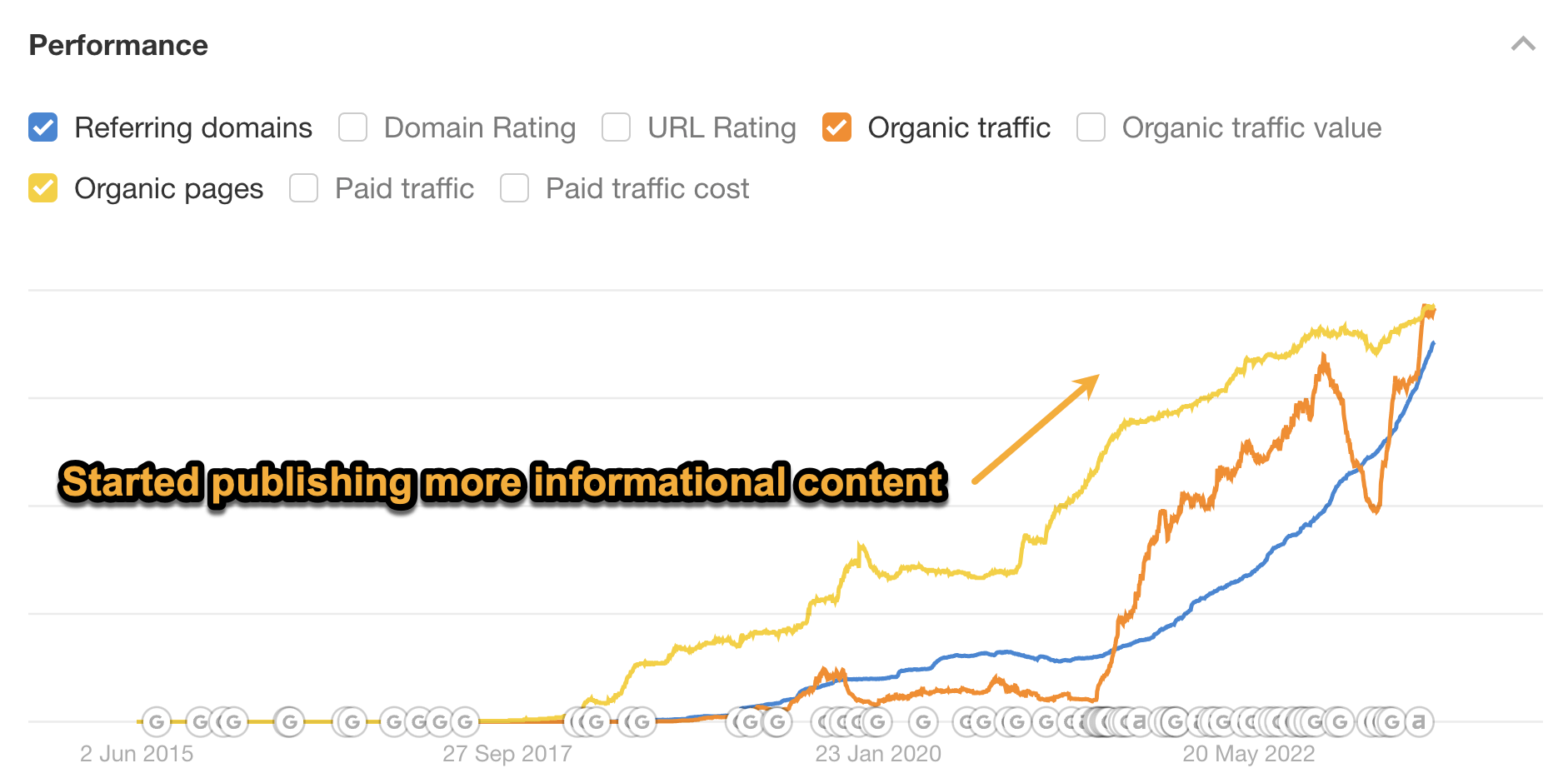Select the lone Google update marker midway between the G clusters
The width and height of the screenshot is (1568, 783).
pos(290,721)
